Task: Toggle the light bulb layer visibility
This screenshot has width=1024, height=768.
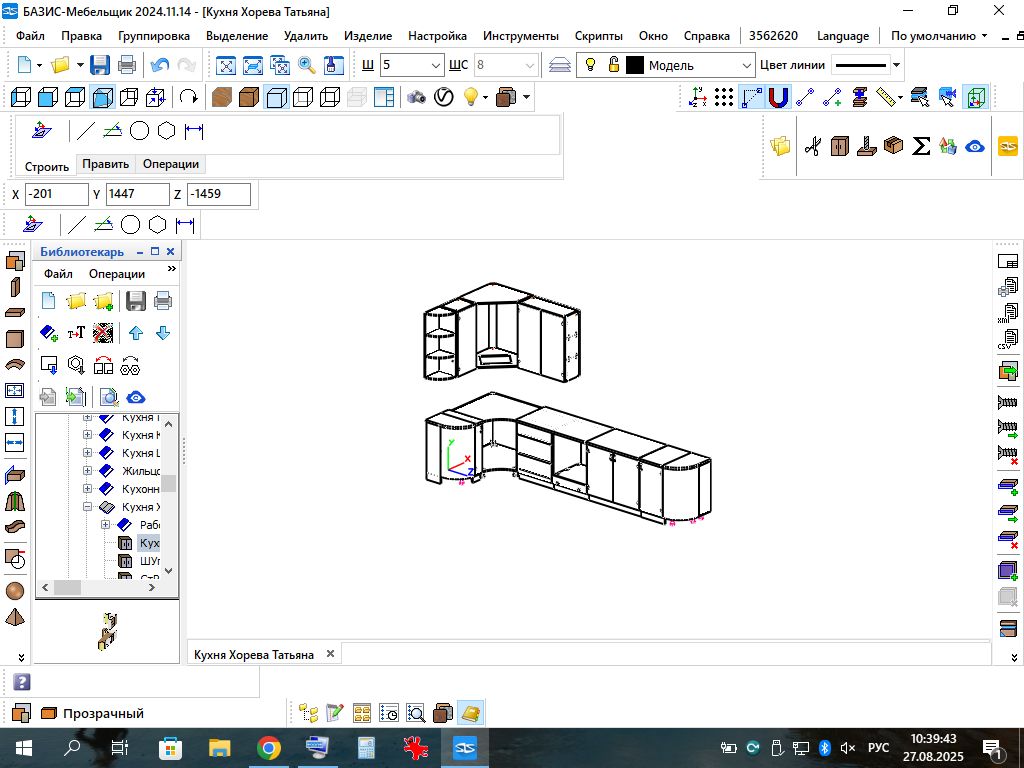Action: [x=590, y=65]
